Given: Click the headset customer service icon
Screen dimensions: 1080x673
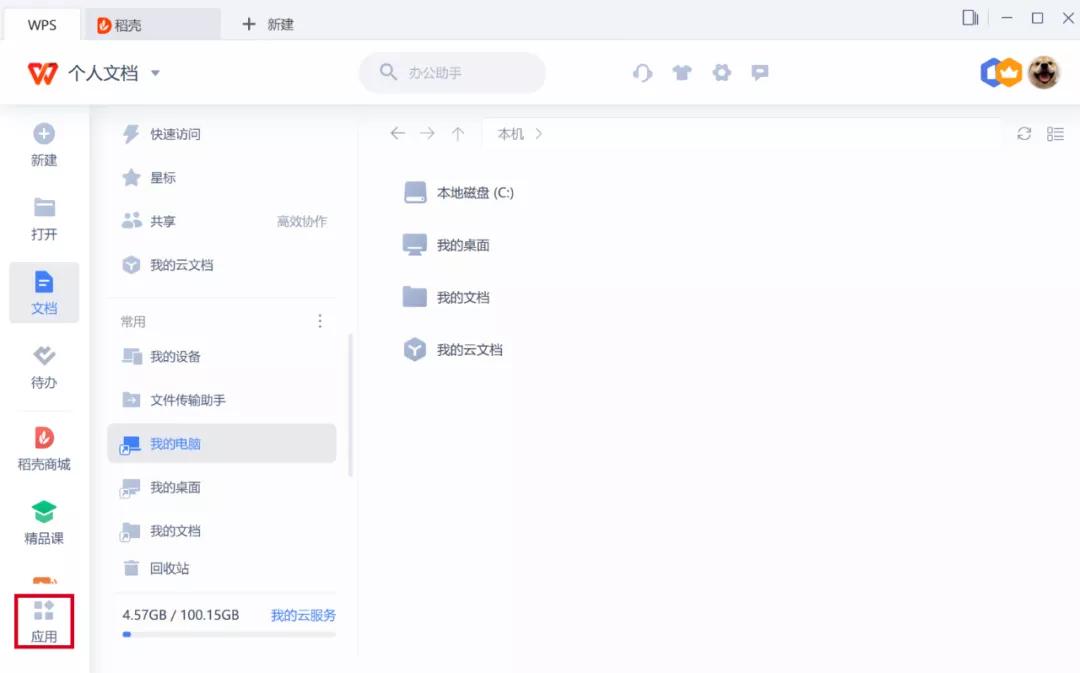Looking at the screenshot, I should click(x=642, y=72).
